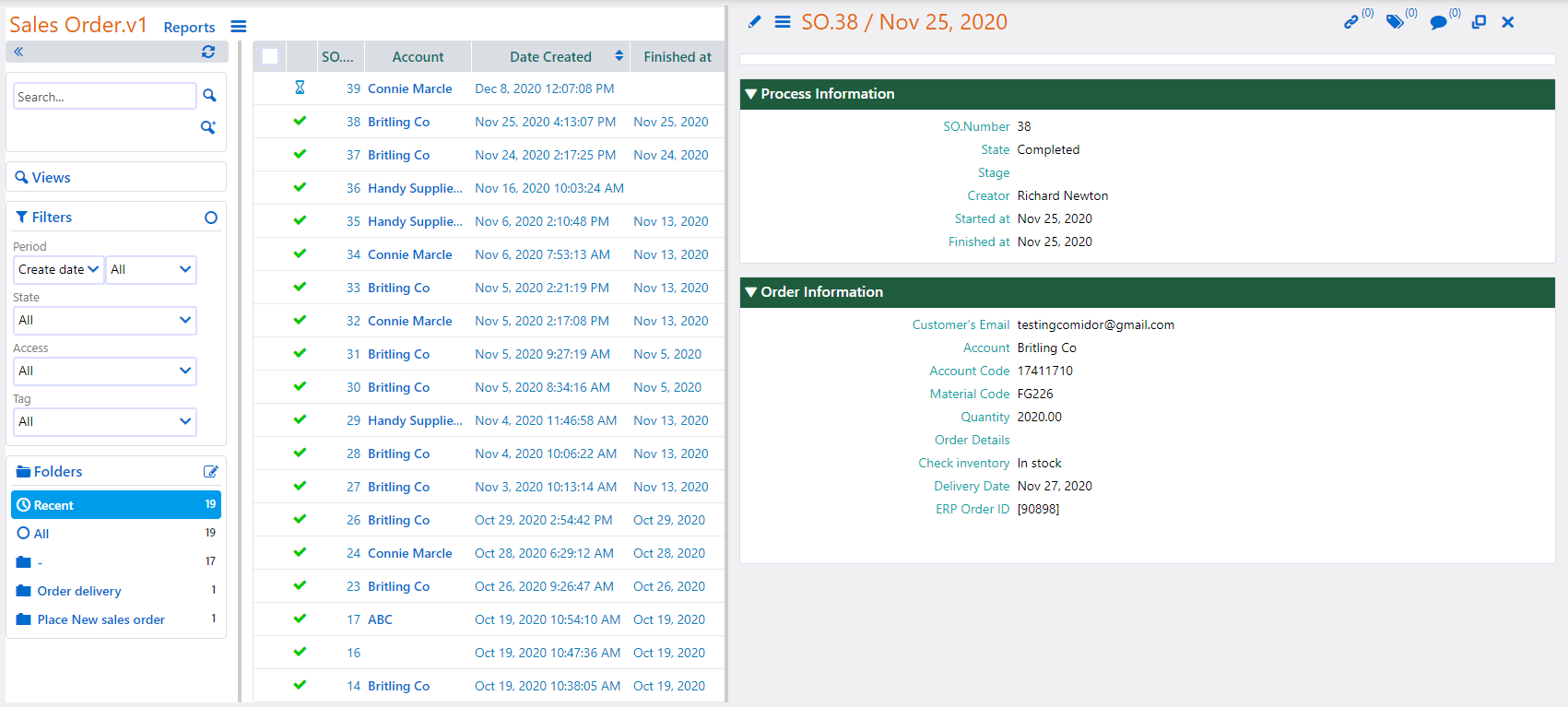
Task: Expand the Create date period dropdown
Action: pos(58,270)
